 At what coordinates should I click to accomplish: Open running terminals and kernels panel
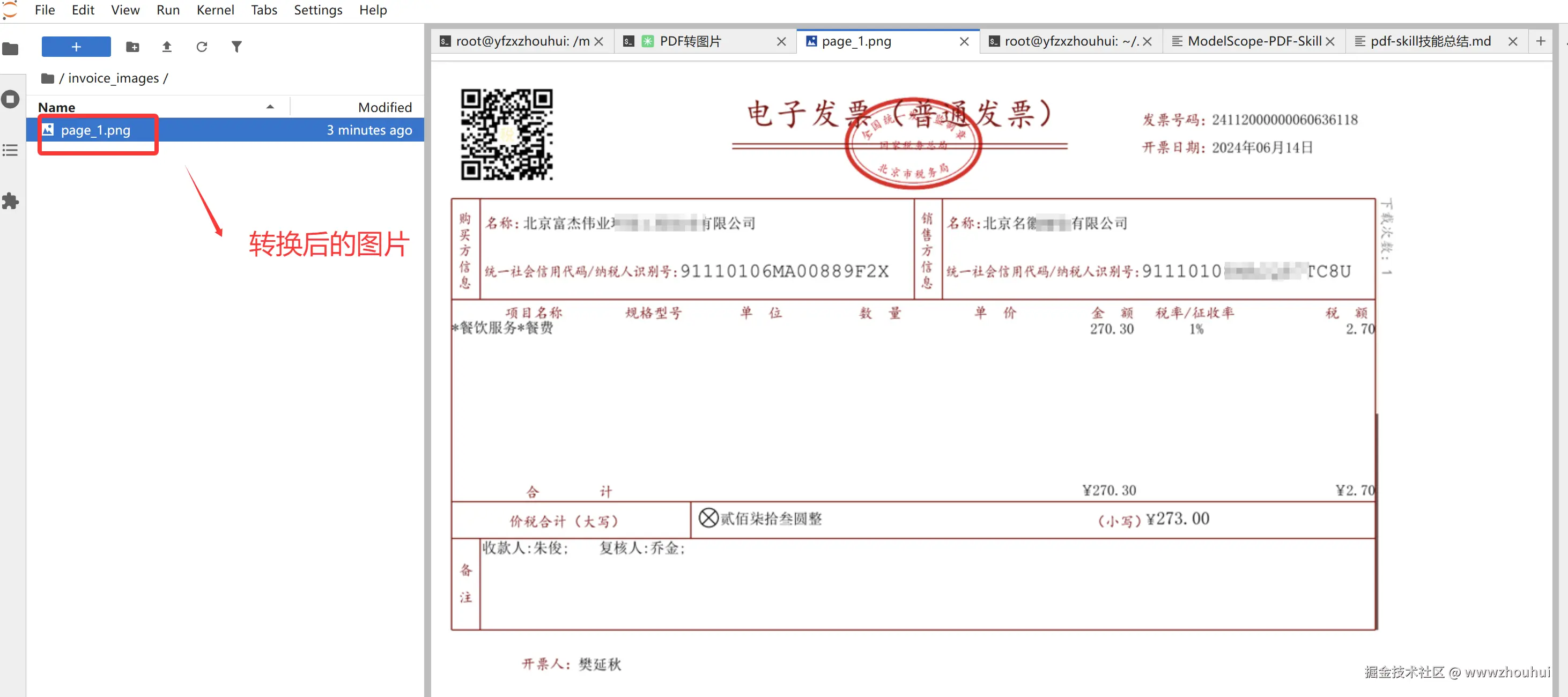(x=11, y=99)
